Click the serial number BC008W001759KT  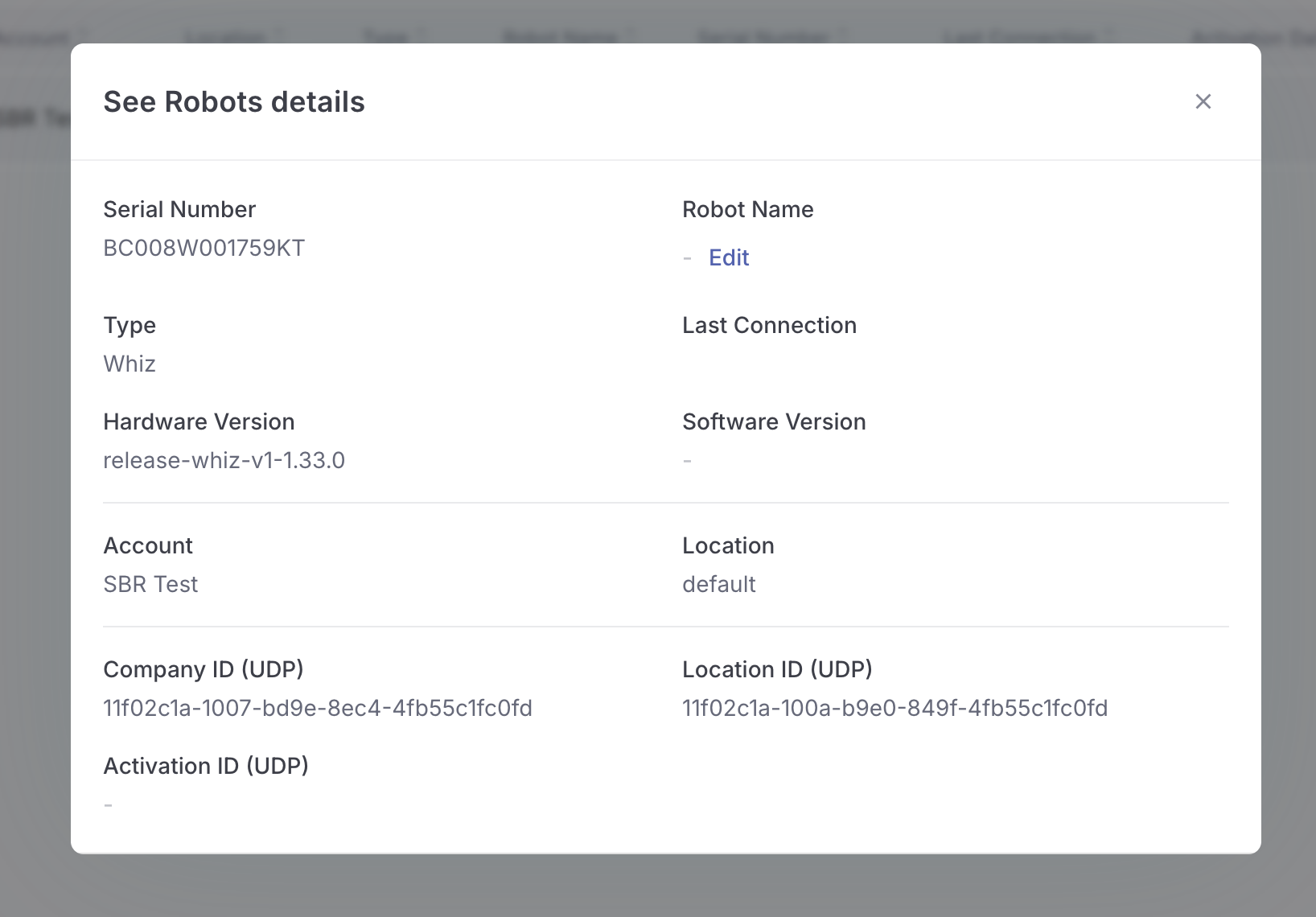click(x=204, y=248)
